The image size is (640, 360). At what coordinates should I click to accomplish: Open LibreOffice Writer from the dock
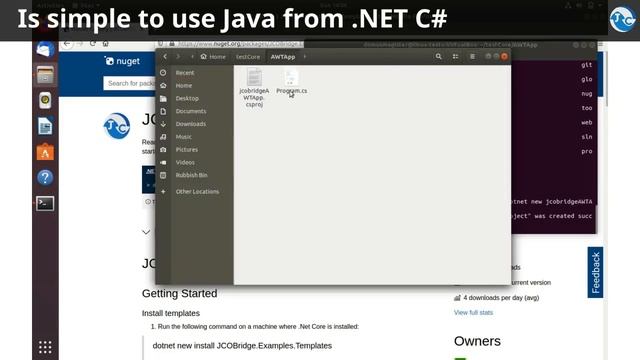click(45, 126)
